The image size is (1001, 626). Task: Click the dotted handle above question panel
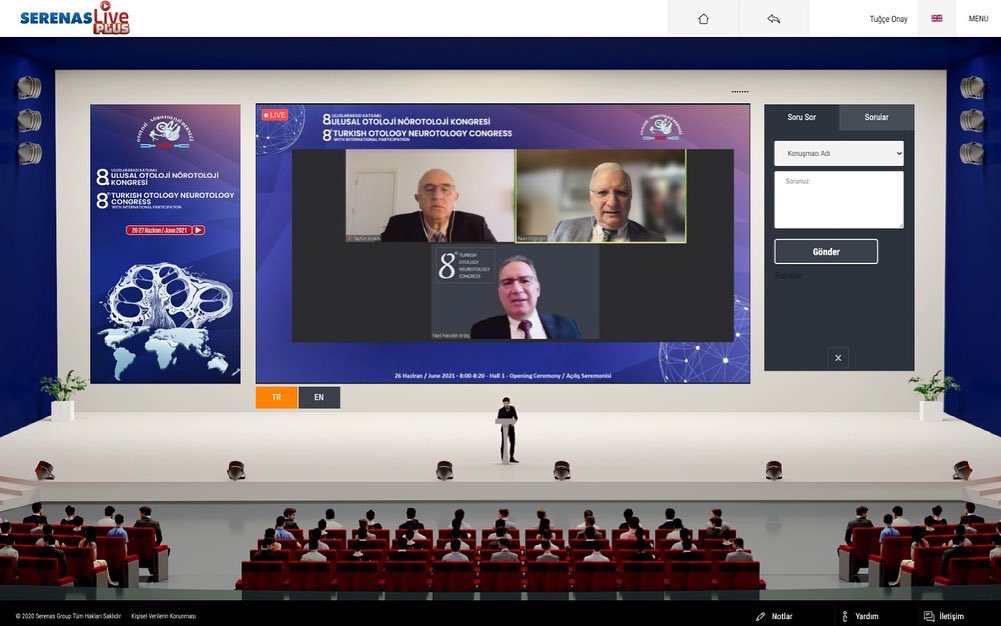740,92
